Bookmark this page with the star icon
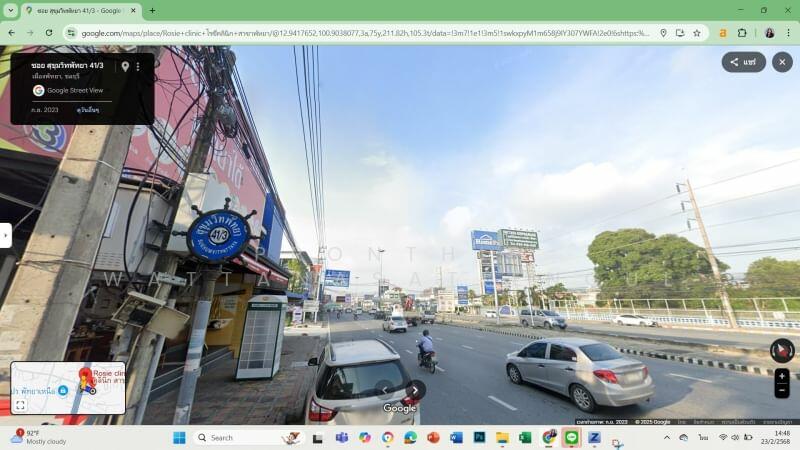The width and height of the screenshot is (800, 450). tap(697, 33)
